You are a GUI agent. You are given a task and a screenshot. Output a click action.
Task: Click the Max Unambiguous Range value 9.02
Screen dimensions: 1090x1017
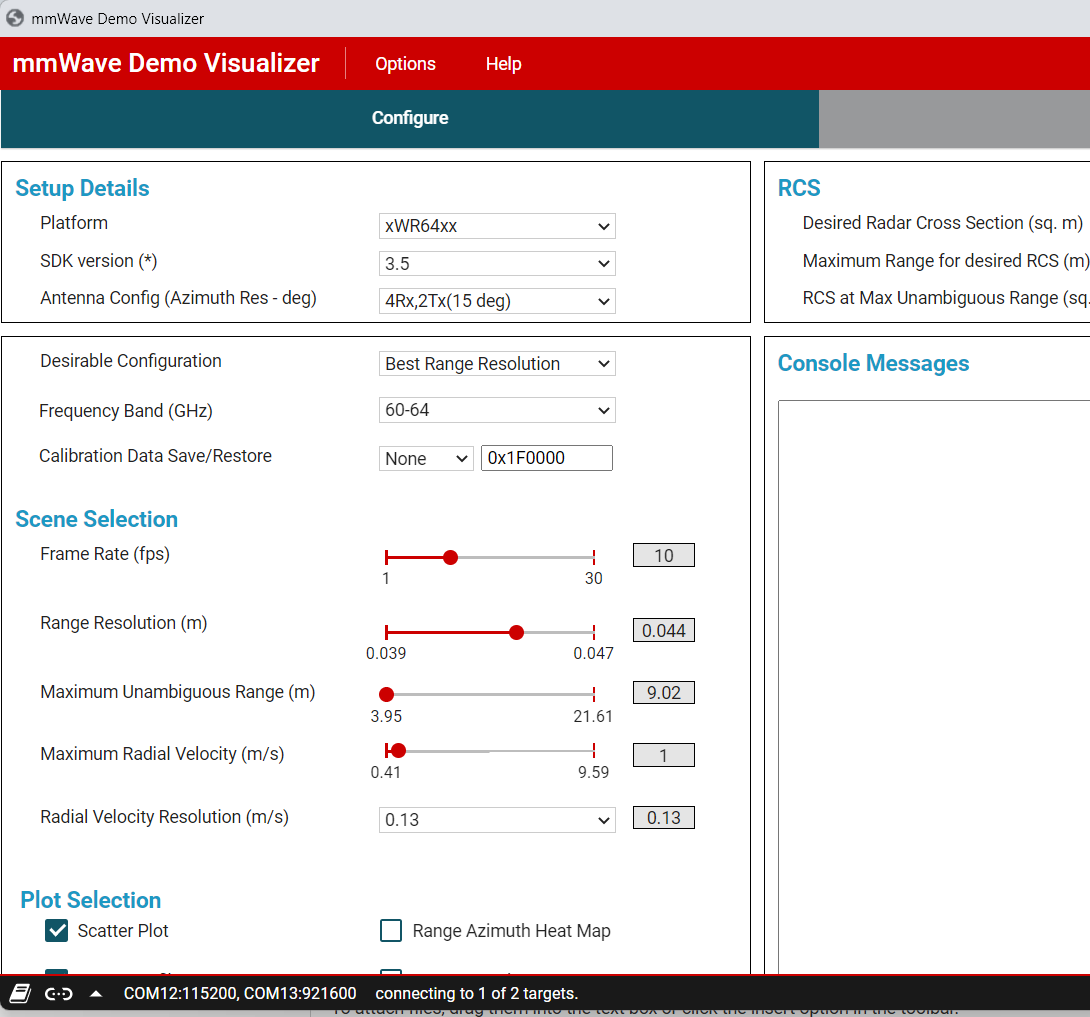tap(663, 692)
